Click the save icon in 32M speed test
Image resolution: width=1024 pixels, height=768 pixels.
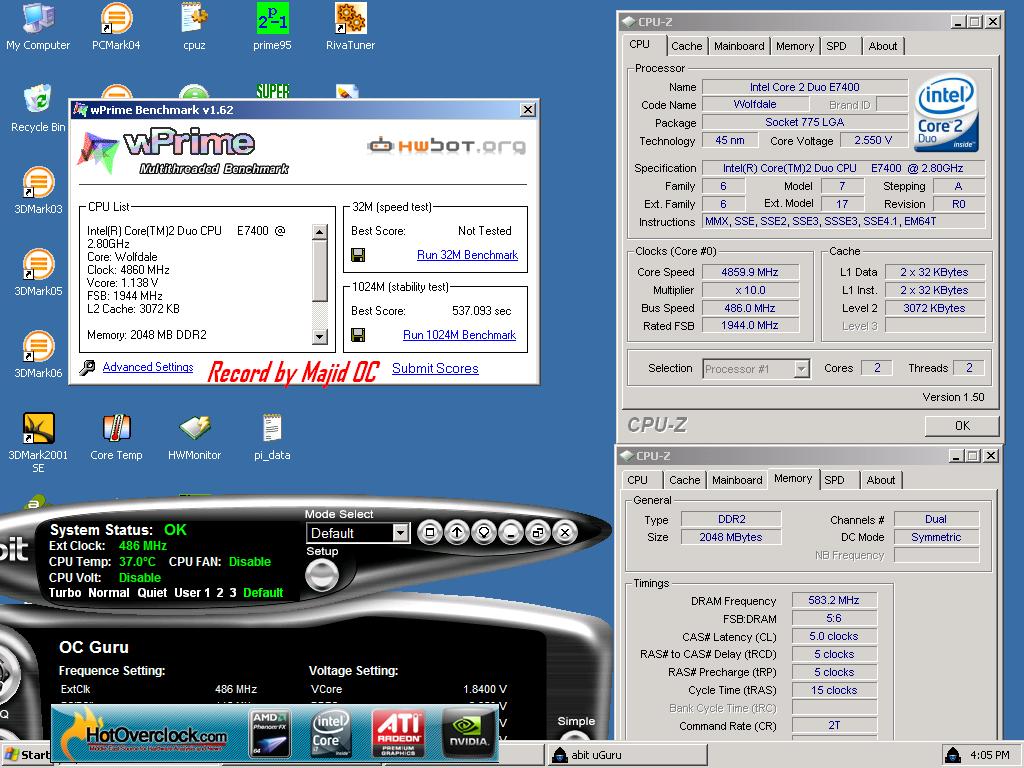tap(358, 255)
